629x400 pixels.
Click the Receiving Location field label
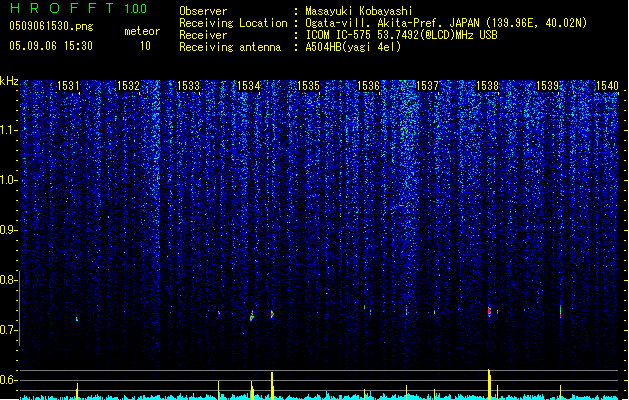(233, 23)
